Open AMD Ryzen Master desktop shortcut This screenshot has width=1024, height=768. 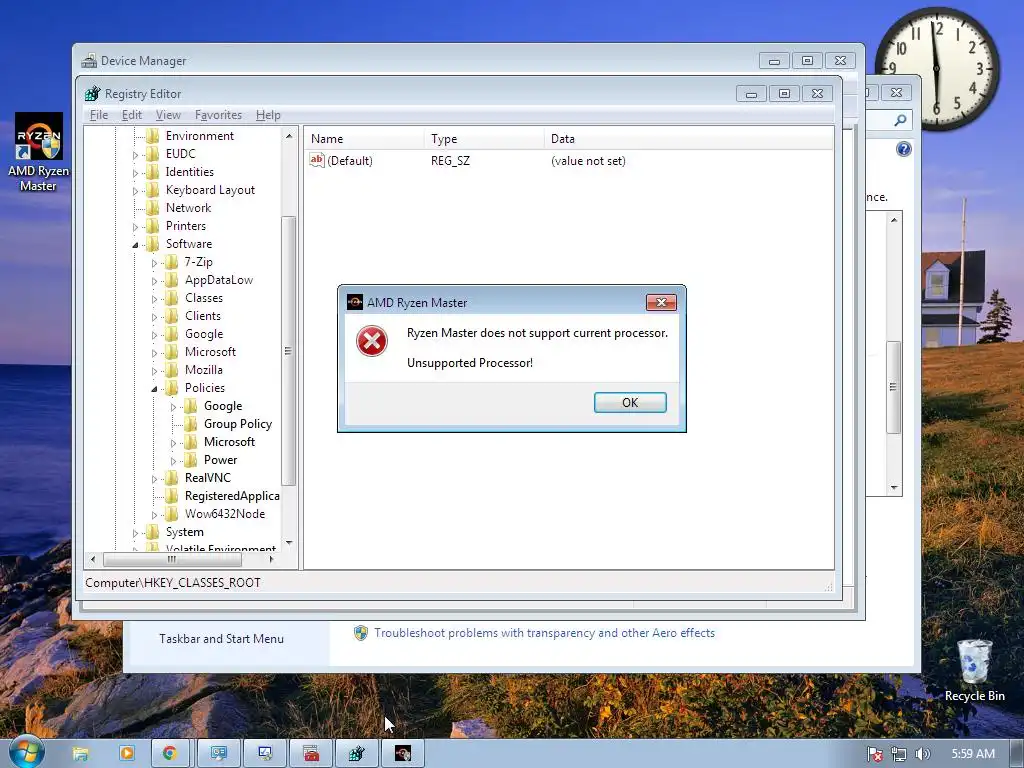click(x=39, y=152)
